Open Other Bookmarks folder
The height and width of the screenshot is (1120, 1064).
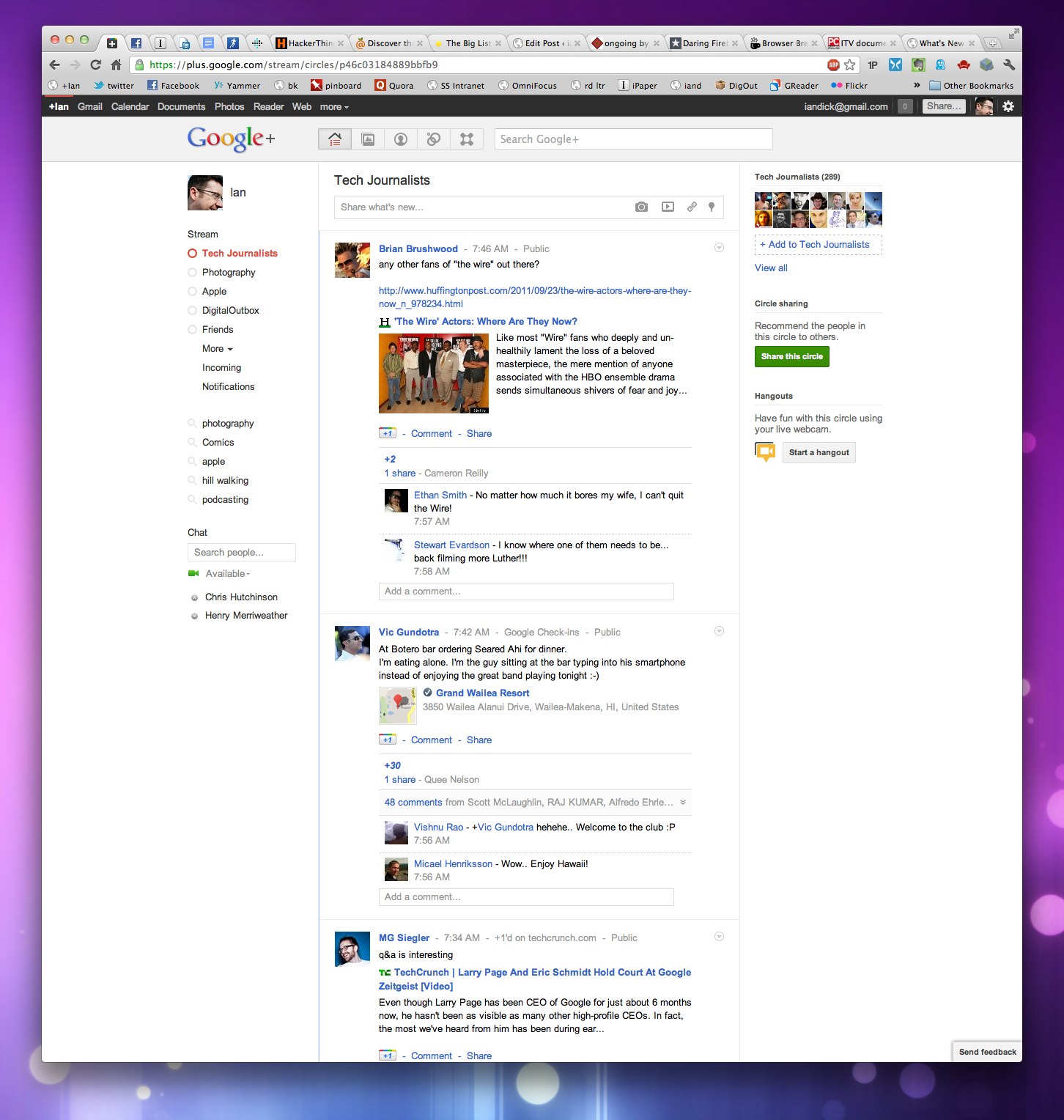pos(971,86)
